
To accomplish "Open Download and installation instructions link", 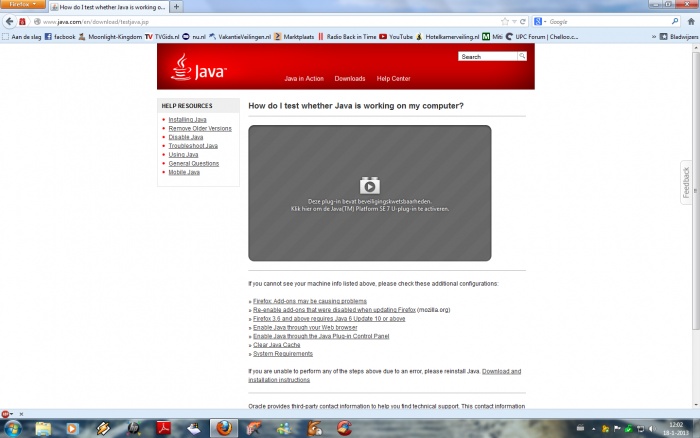I will [501, 371].
